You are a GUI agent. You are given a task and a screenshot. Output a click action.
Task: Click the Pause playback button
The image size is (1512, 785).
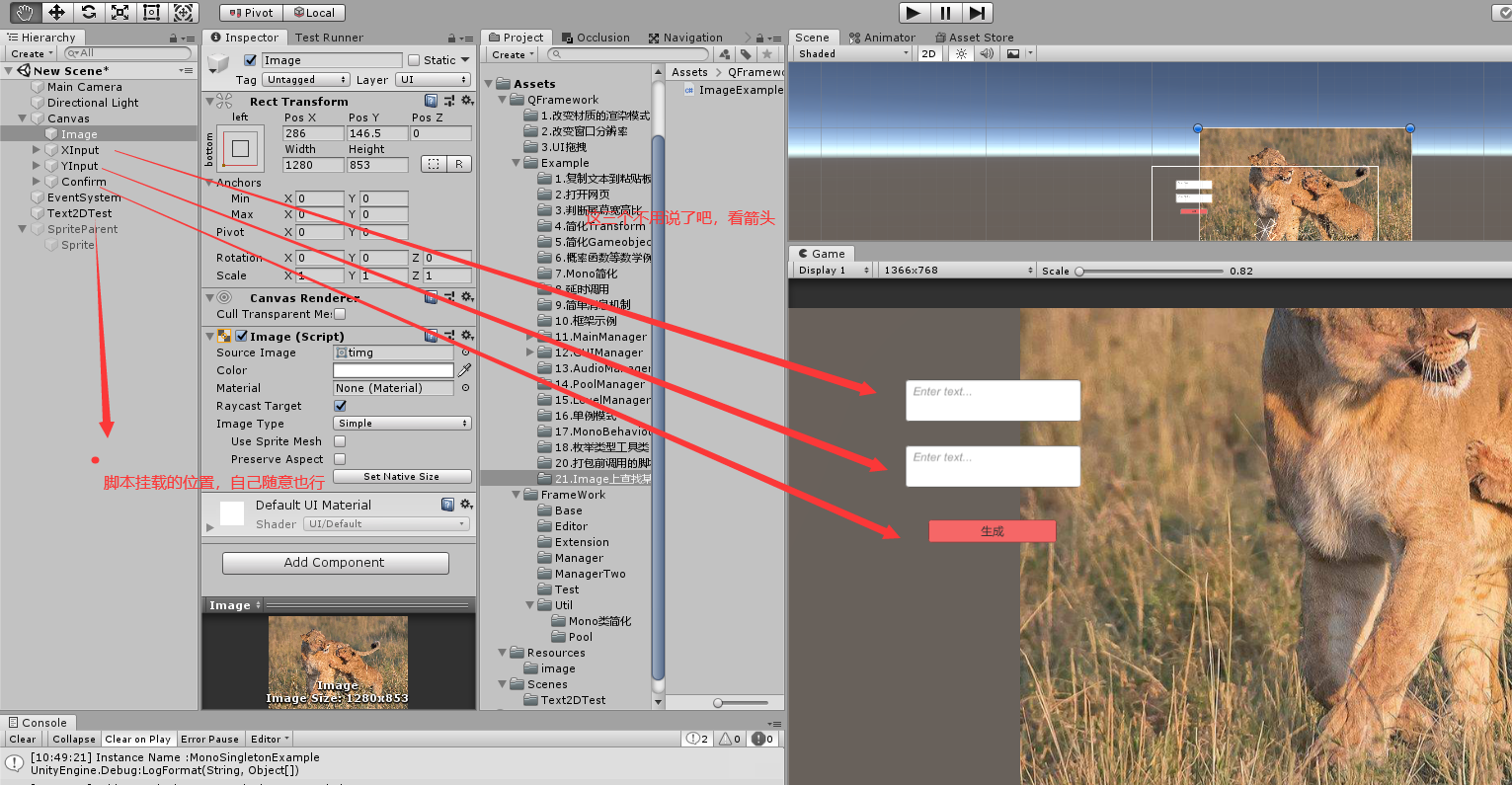click(x=945, y=13)
